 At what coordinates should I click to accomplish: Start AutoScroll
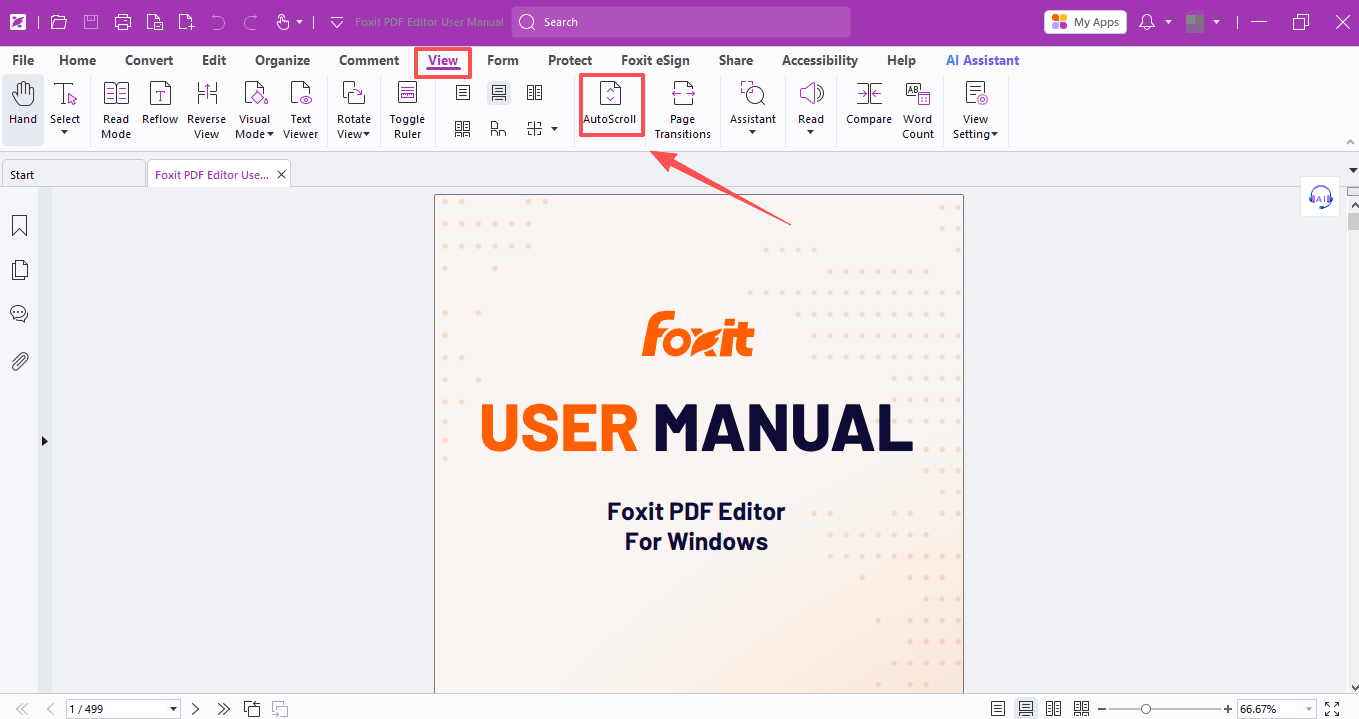click(610, 105)
